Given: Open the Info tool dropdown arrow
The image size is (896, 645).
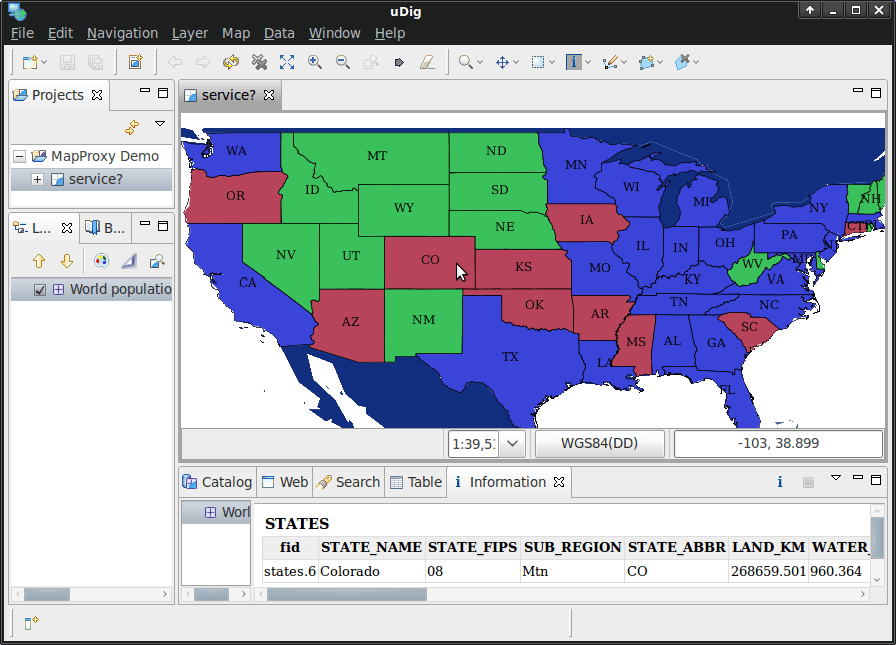Looking at the screenshot, I should [x=587, y=62].
